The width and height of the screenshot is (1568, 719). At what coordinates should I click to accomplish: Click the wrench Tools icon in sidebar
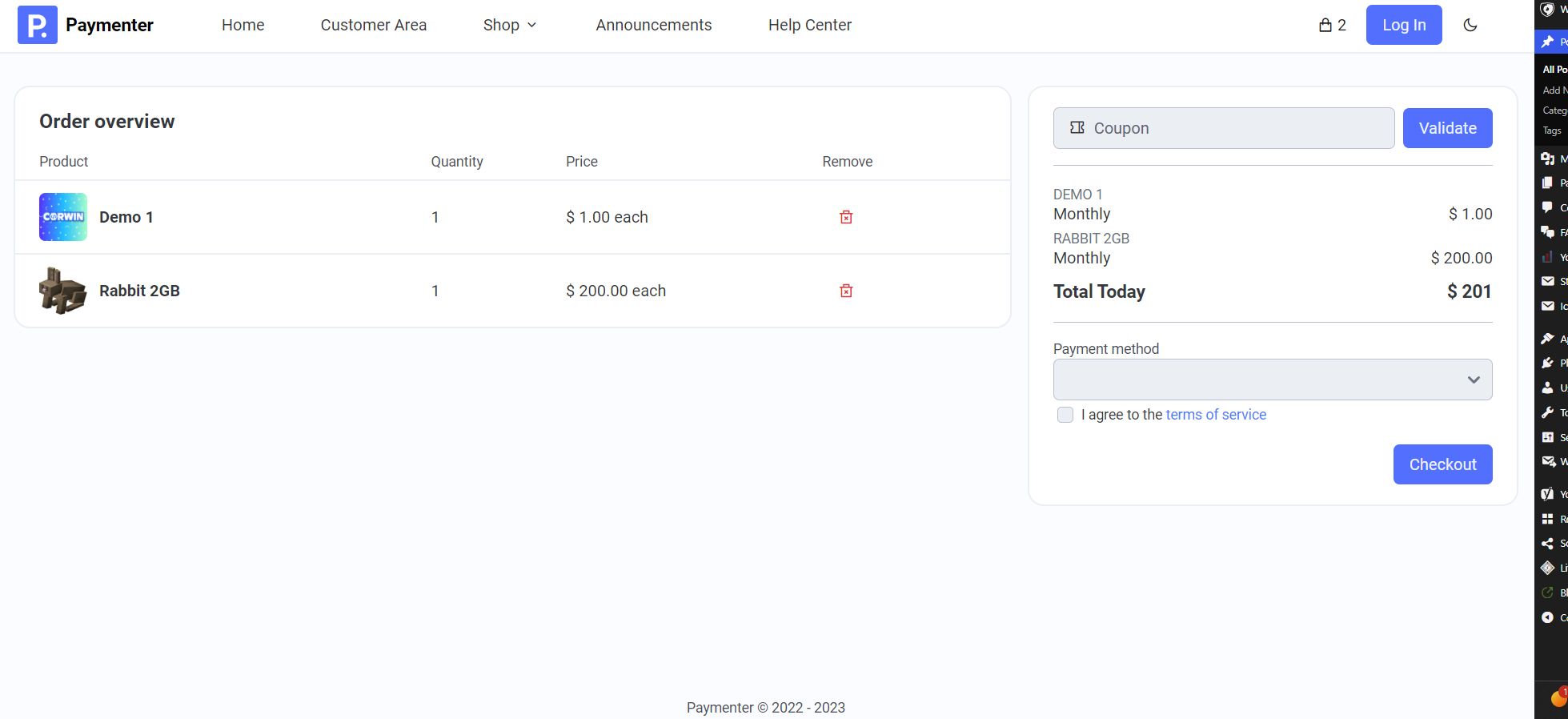pos(1548,412)
